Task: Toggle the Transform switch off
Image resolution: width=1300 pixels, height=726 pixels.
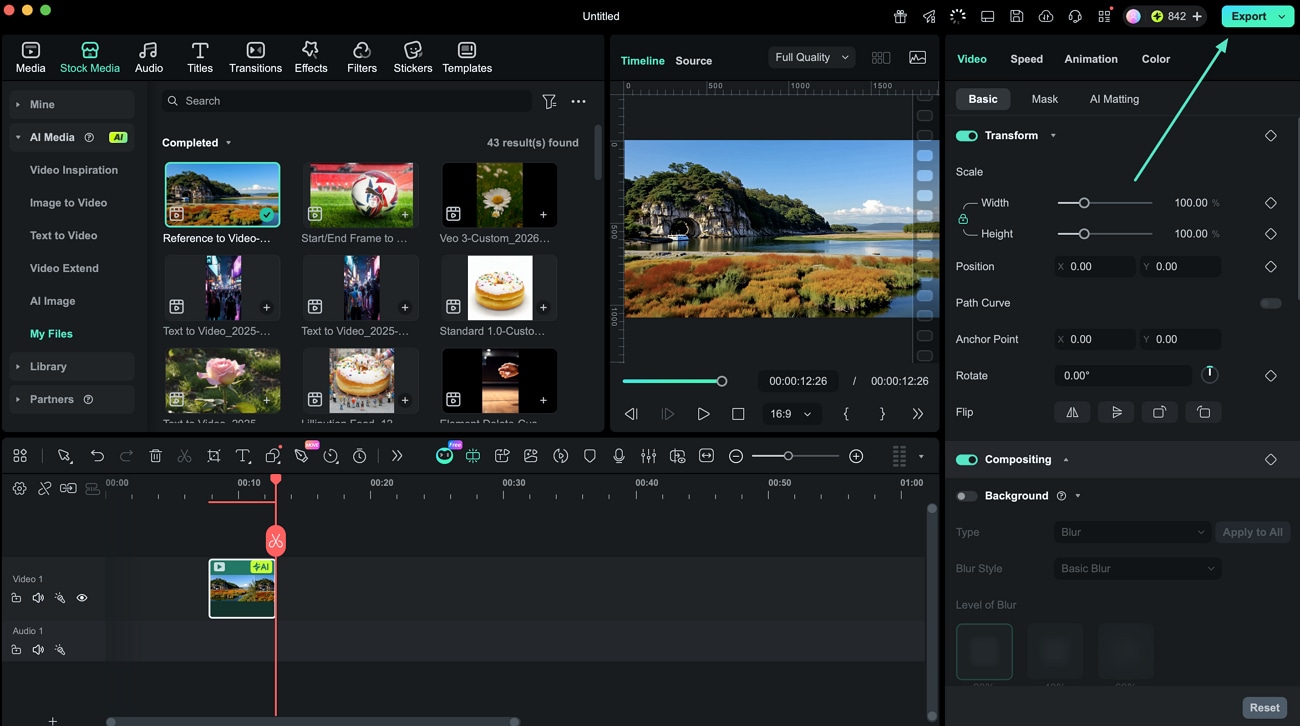Action: pos(966,136)
